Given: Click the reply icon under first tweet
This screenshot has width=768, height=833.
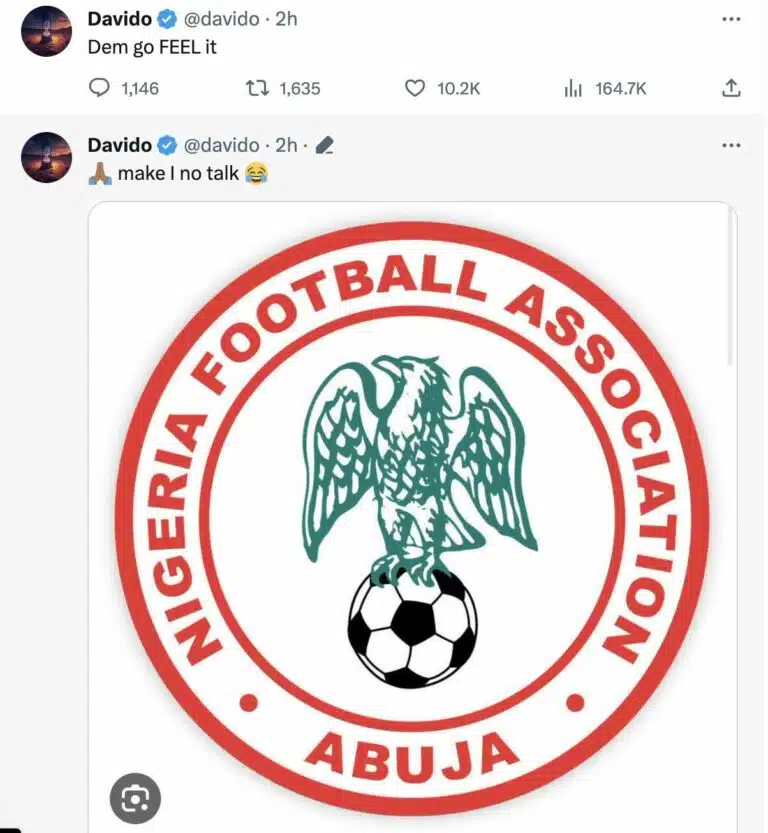Looking at the screenshot, I should point(99,89).
